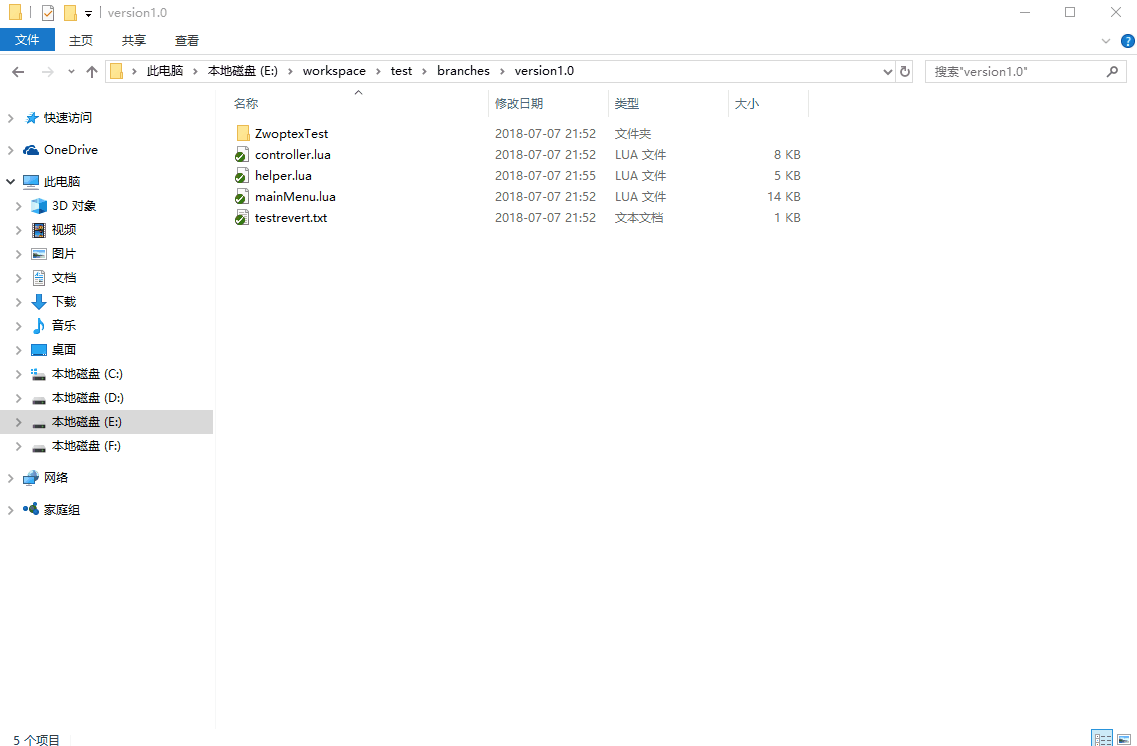Click the Help question mark icon
Image resolution: width=1137 pixels, height=746 pixels.
click(x=1128, y=41)
